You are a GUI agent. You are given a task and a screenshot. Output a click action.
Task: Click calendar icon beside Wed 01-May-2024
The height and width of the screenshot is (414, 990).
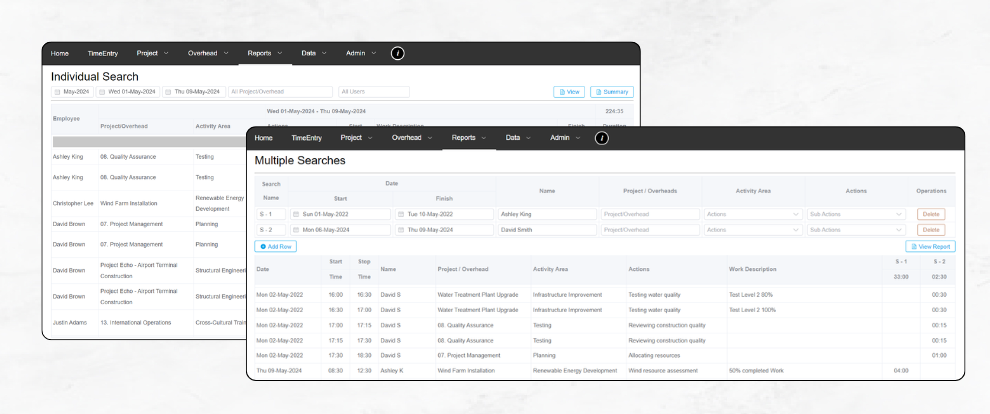(x=101, y=92)
